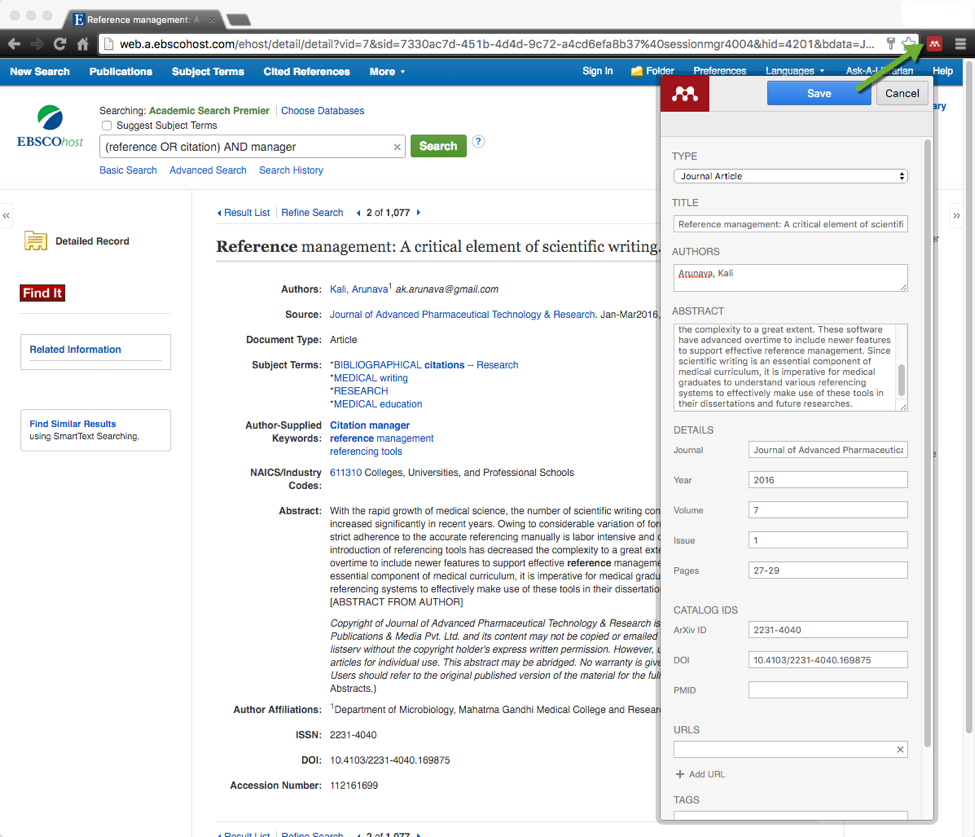
Task: Open the Languages dropdown
Action: [795, 71]
